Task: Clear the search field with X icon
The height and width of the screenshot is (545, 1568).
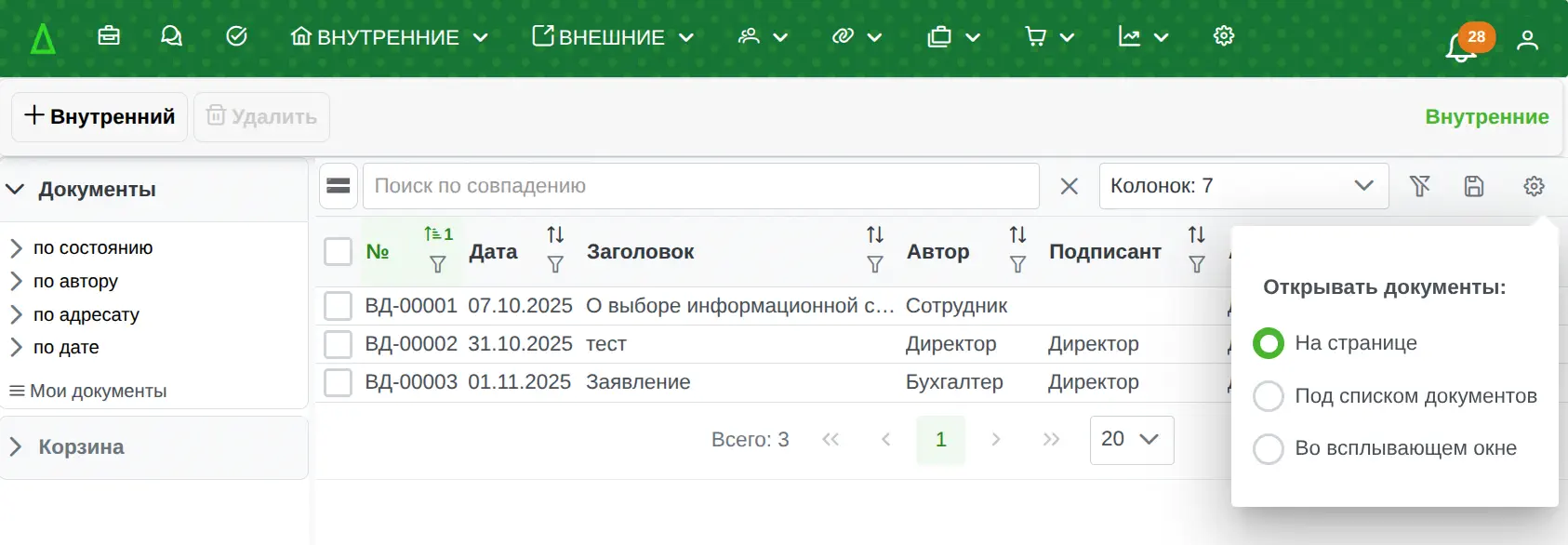Action: pos(1070,186)
